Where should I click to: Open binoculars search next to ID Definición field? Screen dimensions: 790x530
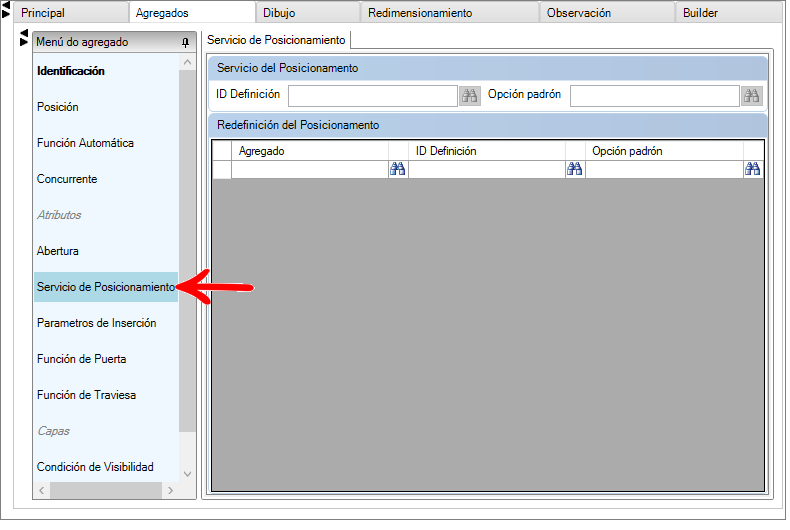(x=470, y=96)
